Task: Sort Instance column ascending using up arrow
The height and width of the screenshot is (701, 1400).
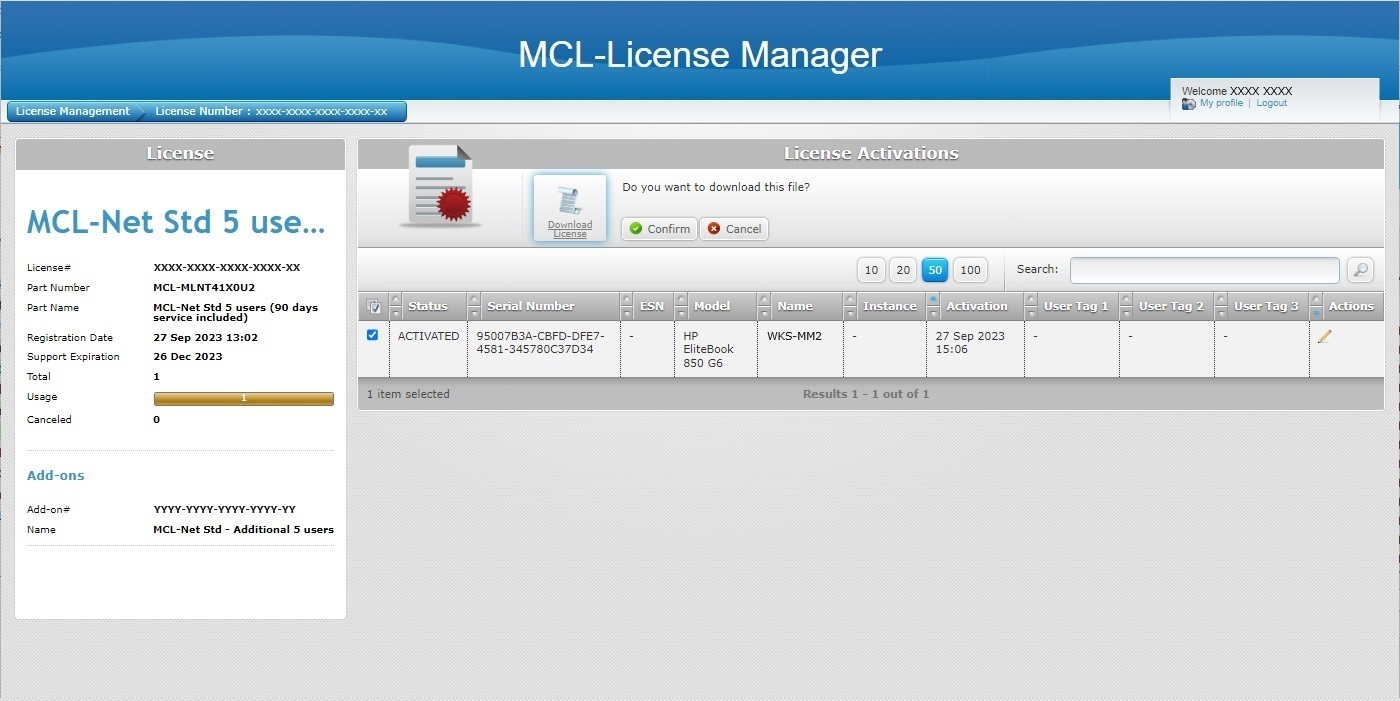Action: point(850,299)
